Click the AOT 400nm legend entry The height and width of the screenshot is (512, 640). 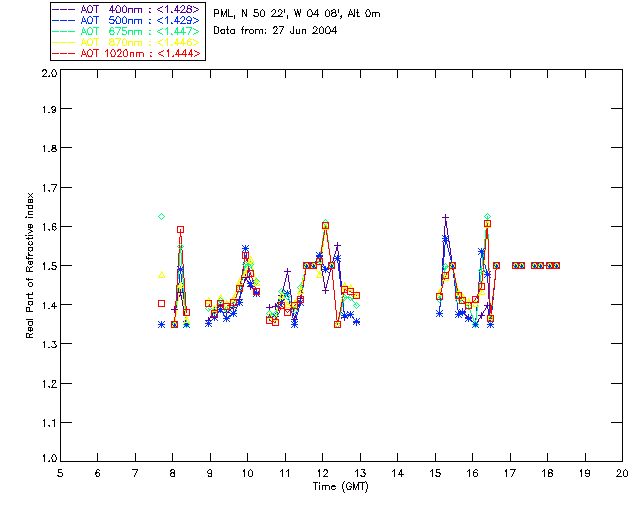(x=127, y=9)
